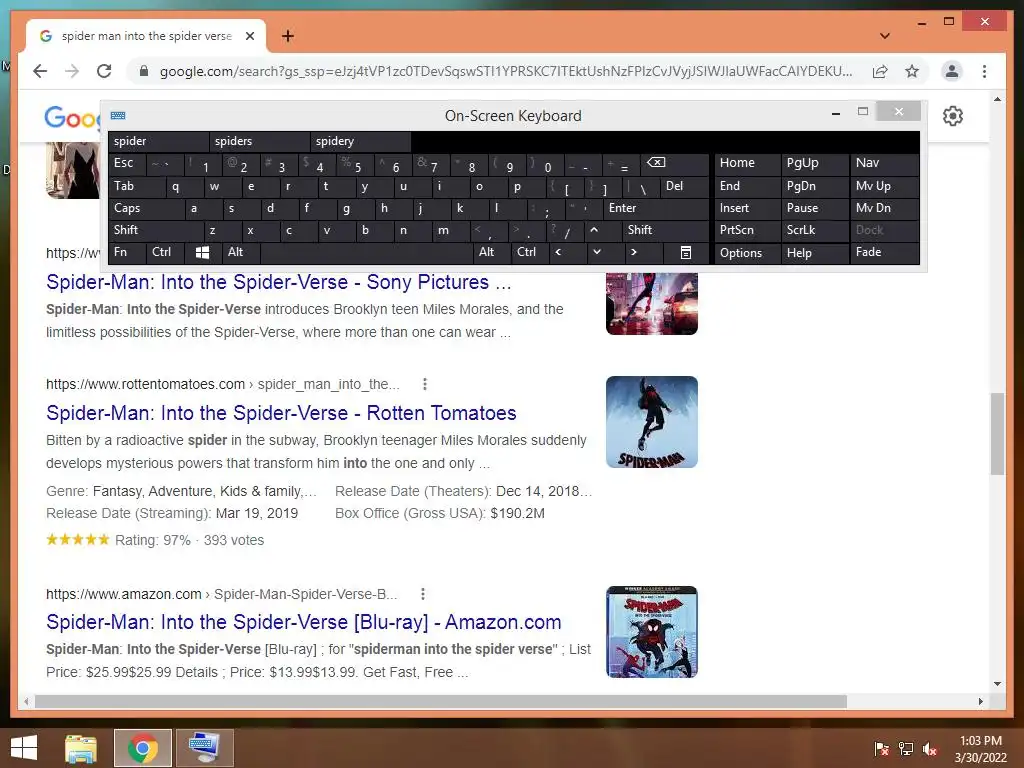Click the greyed-out forward arrow in Chrome
Viewport: 1024px width, 768px height.
tap(72, 71)
